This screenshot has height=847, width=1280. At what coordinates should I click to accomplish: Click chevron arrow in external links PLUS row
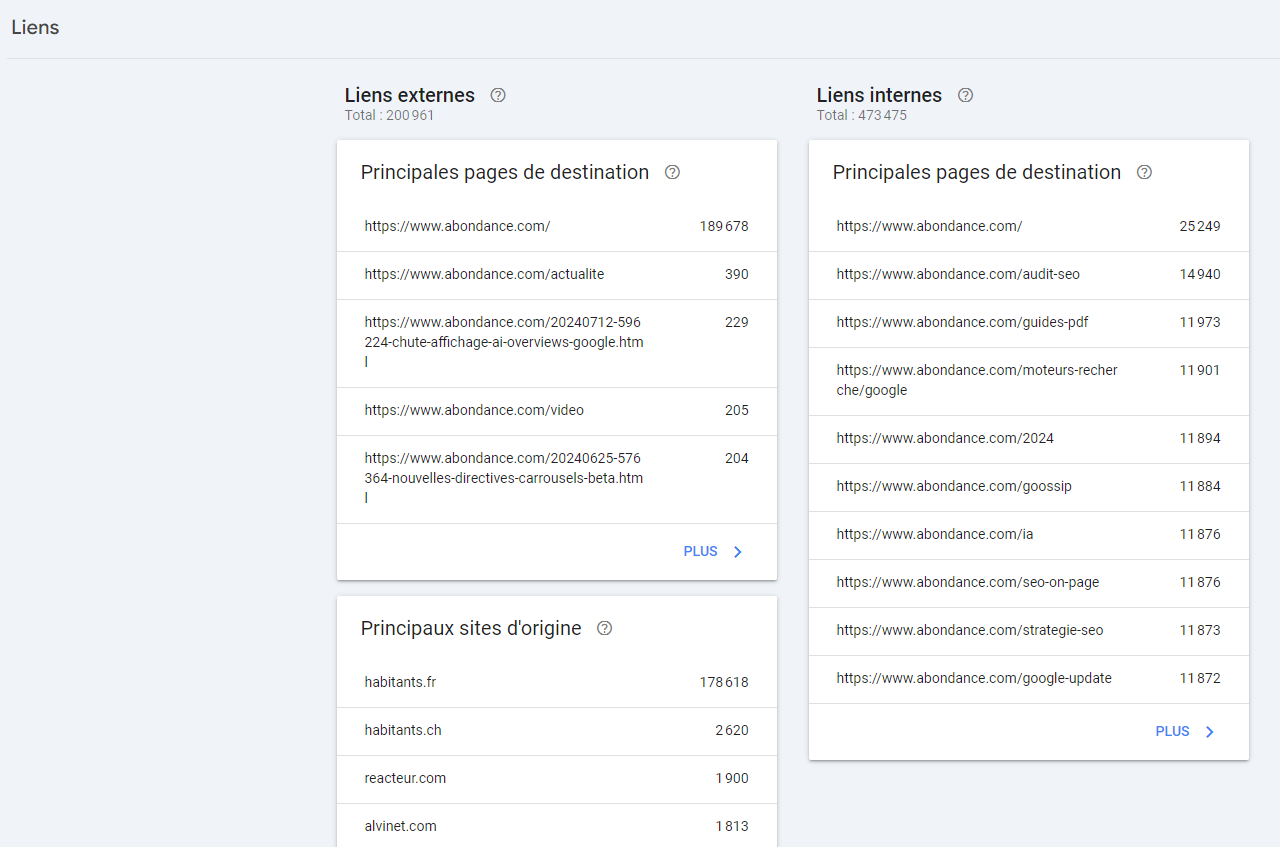coord(738,552)
